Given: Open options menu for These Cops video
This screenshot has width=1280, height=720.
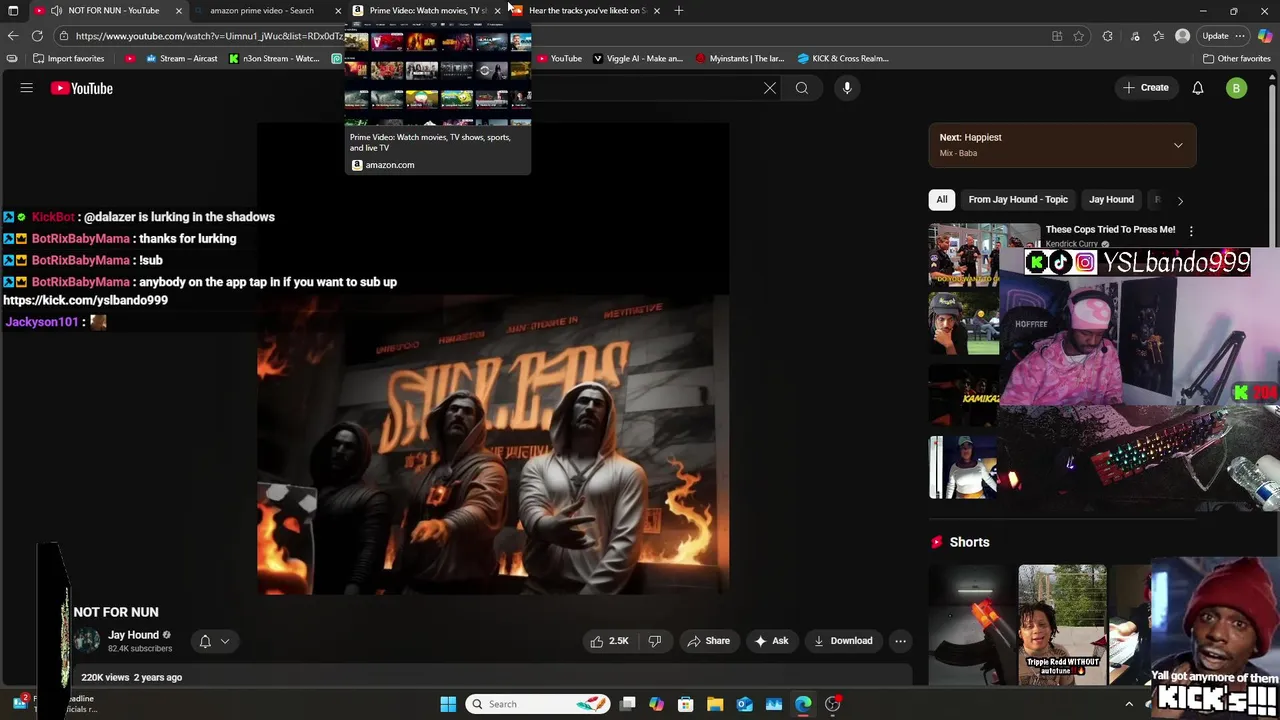Looking at the screenshot, I should tap(1190, 231).
